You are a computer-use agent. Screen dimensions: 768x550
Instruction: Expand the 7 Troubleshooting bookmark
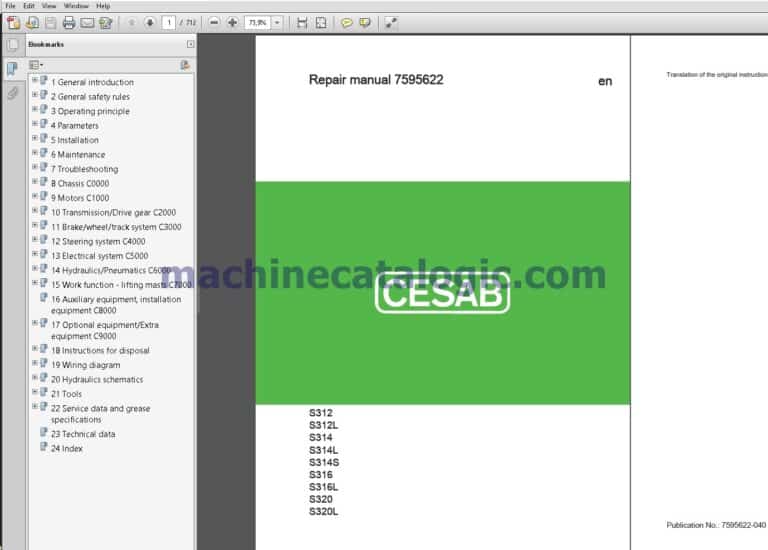[35, 167]
